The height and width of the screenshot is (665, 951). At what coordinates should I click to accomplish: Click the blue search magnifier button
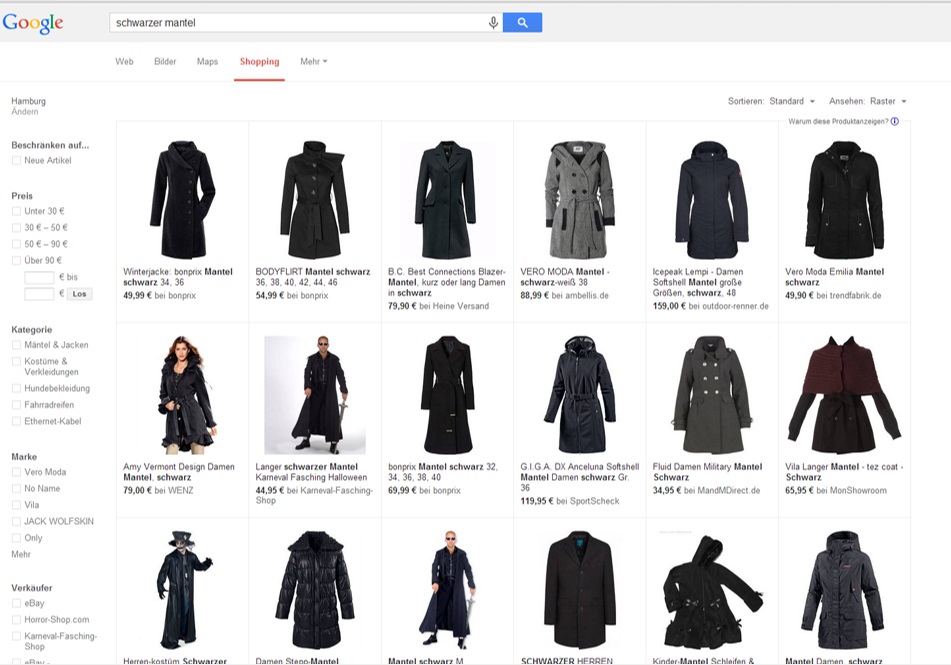(522, 23)
